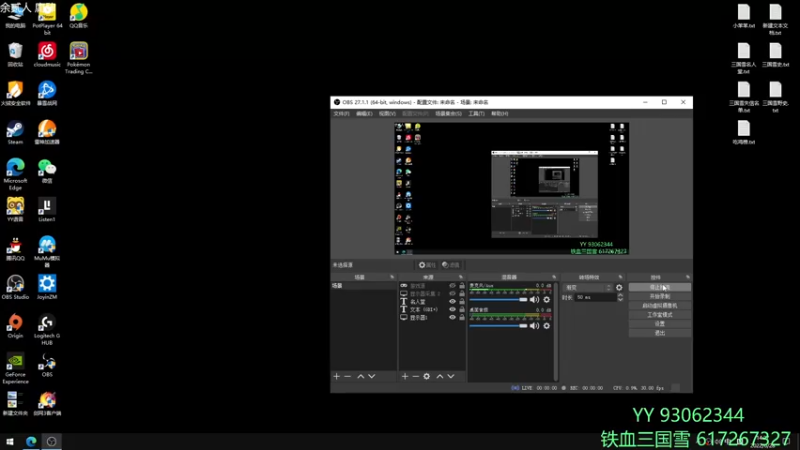The image size is (800, 450).
Task: Mute 麦克风/Aux with speaker icon
Action: [534, 299]
